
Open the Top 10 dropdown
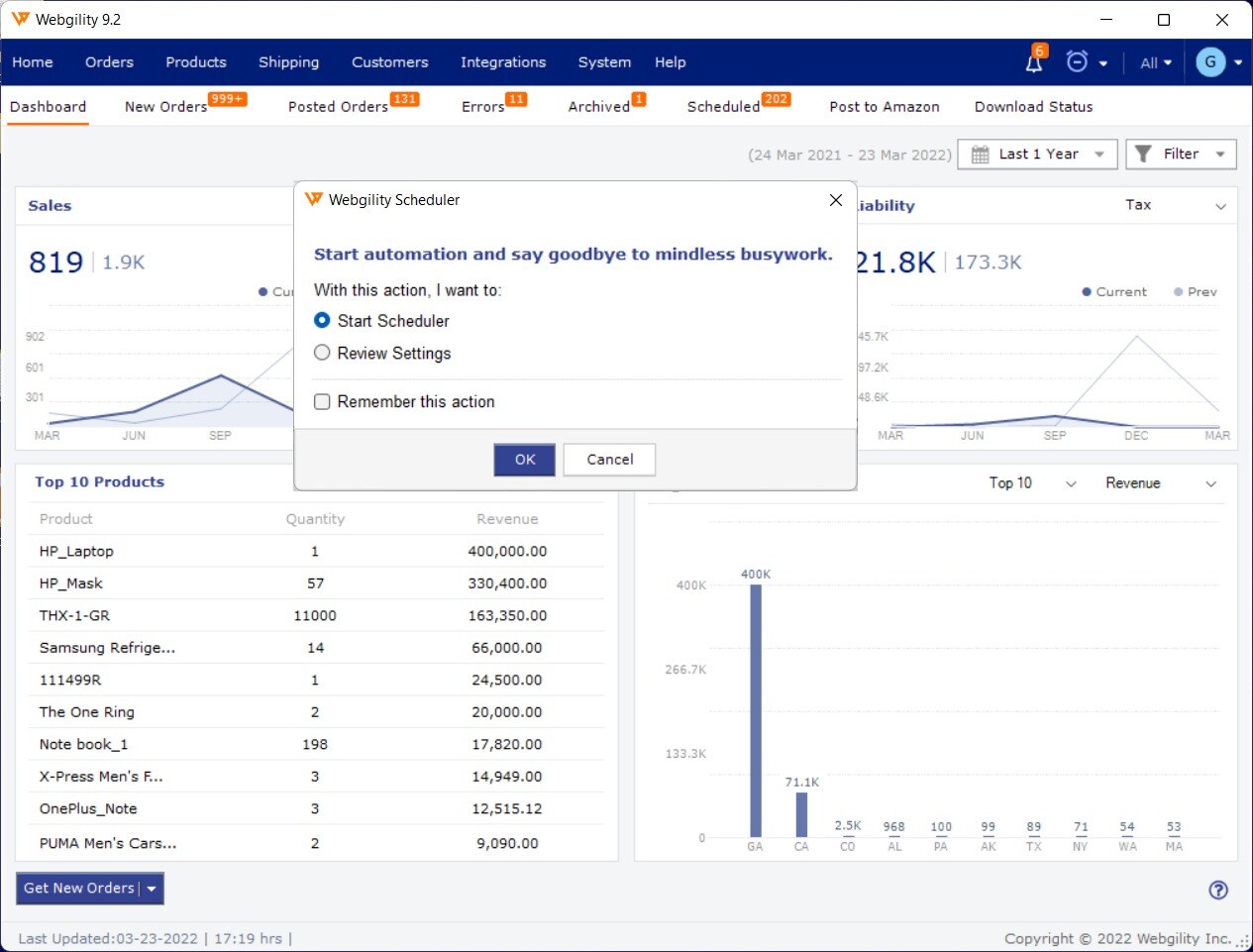[1031, 482]
